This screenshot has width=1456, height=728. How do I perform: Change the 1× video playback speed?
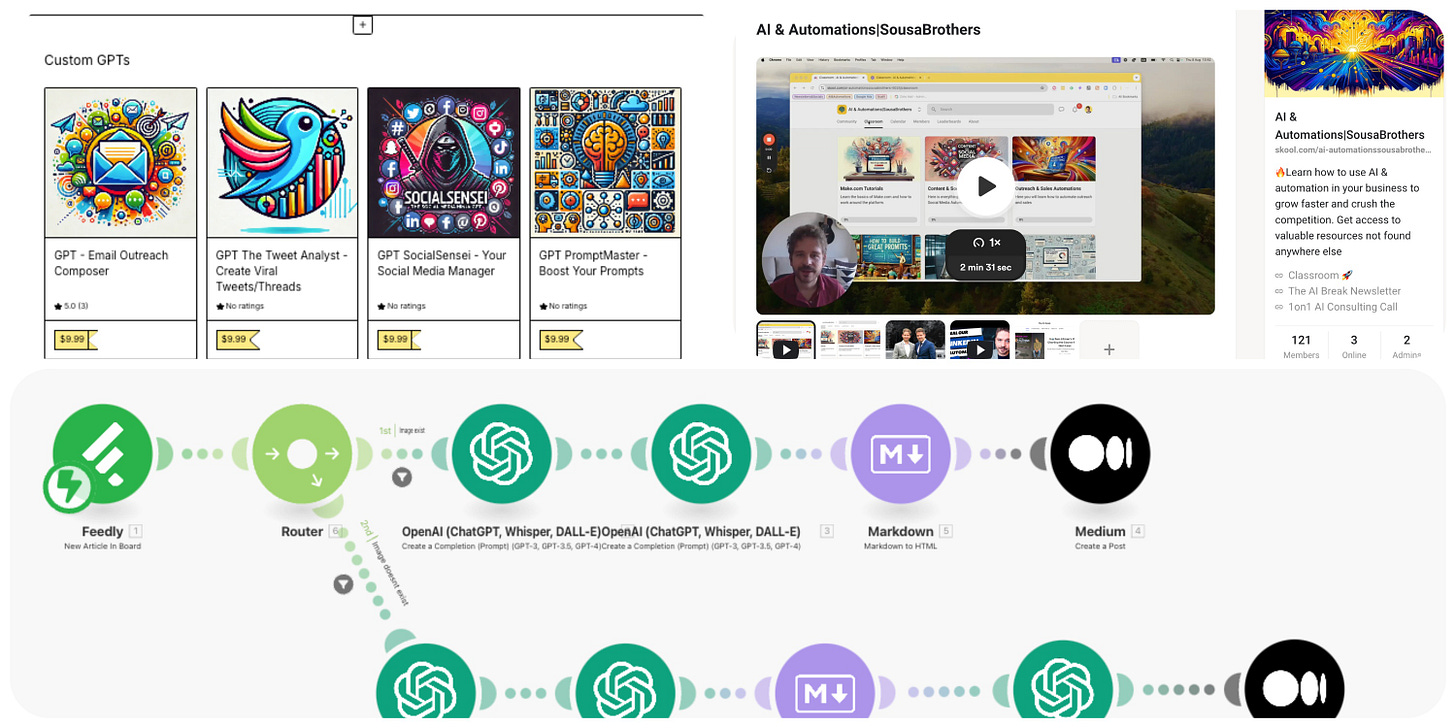[x=986, y=243]
